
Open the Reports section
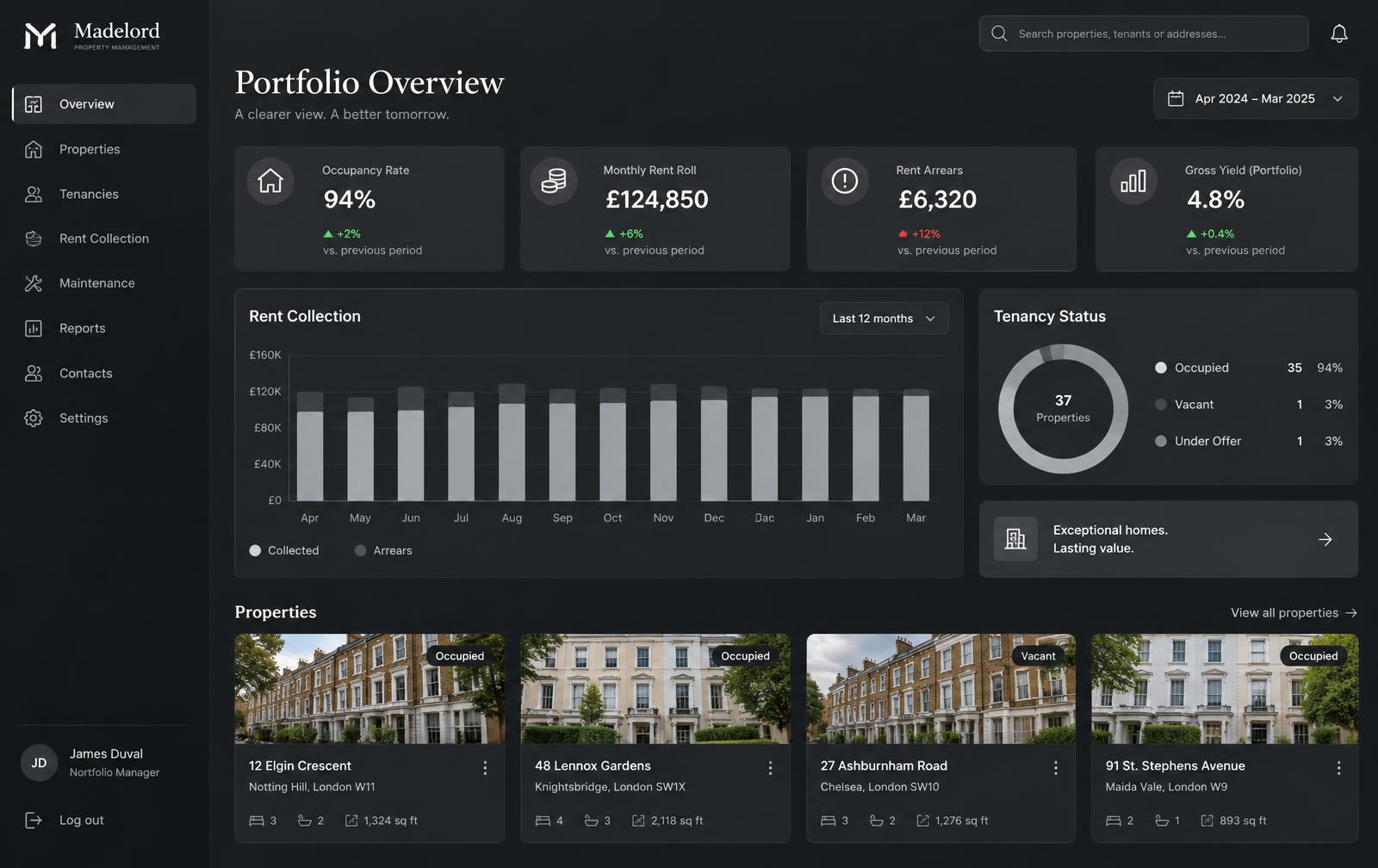click(104, 328)
